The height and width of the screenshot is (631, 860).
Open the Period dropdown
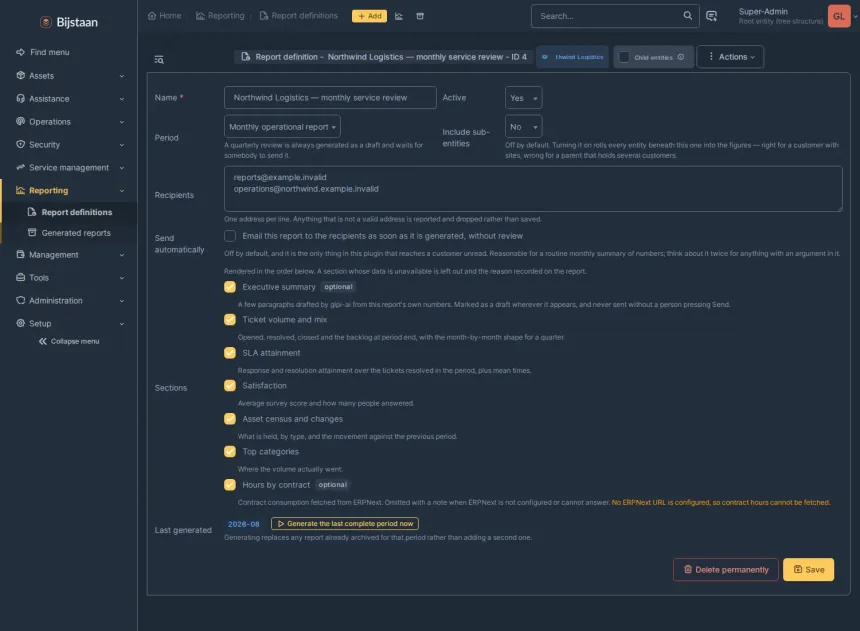[x=282, y=127]
